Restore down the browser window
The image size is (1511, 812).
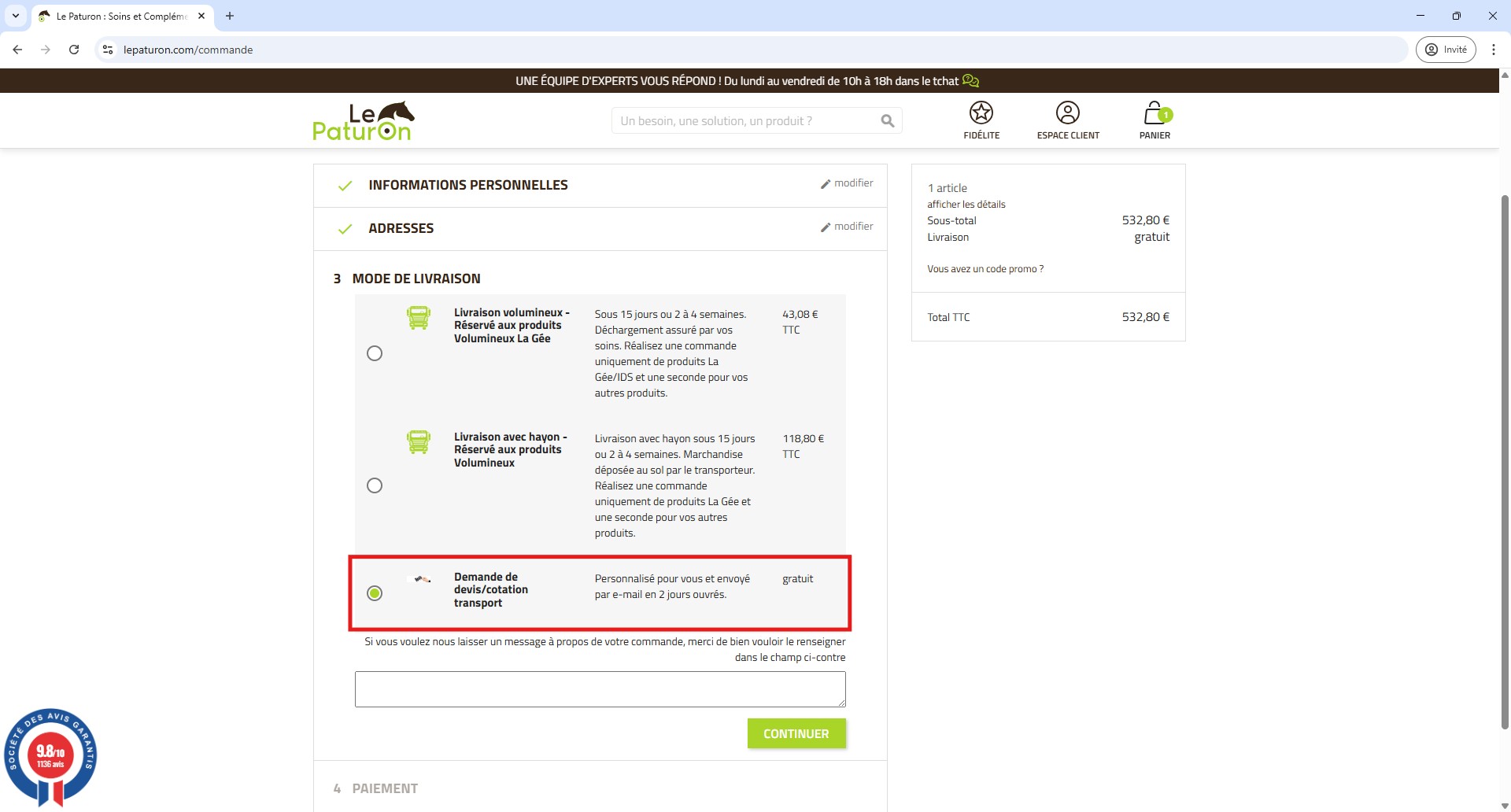[x=1456, y=16]
